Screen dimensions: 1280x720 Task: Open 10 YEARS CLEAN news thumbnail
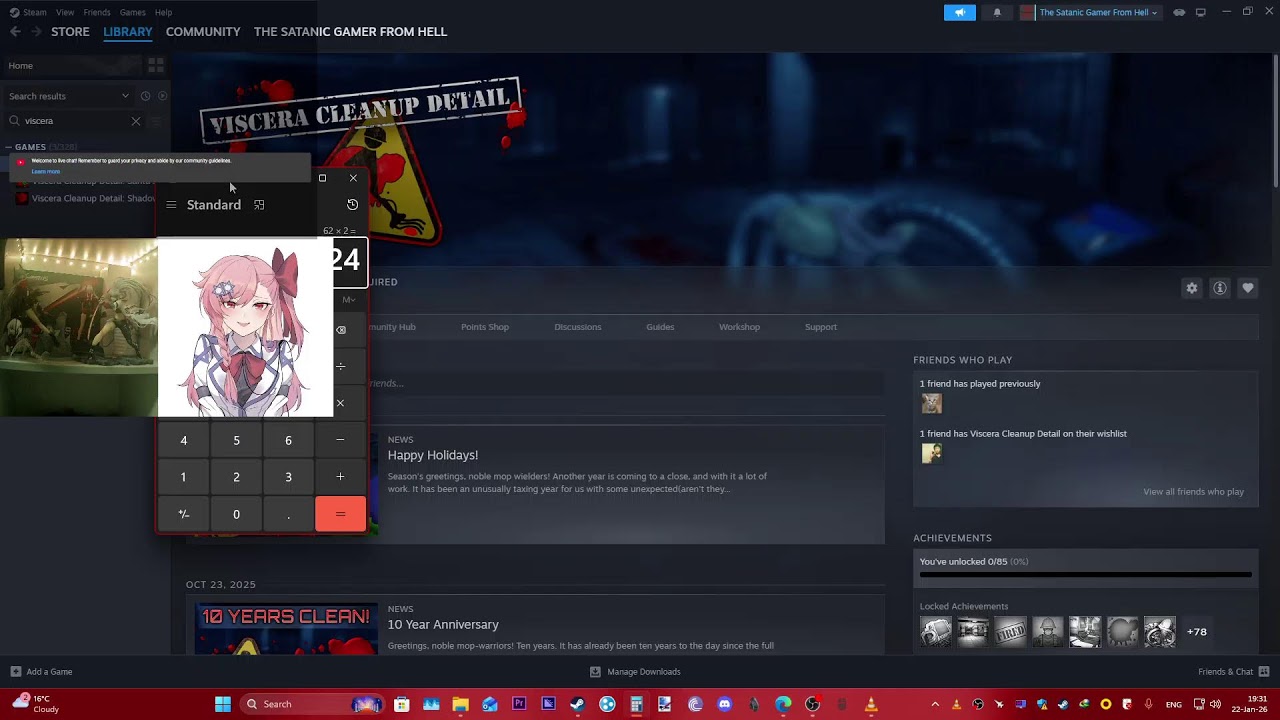point(286,629)
